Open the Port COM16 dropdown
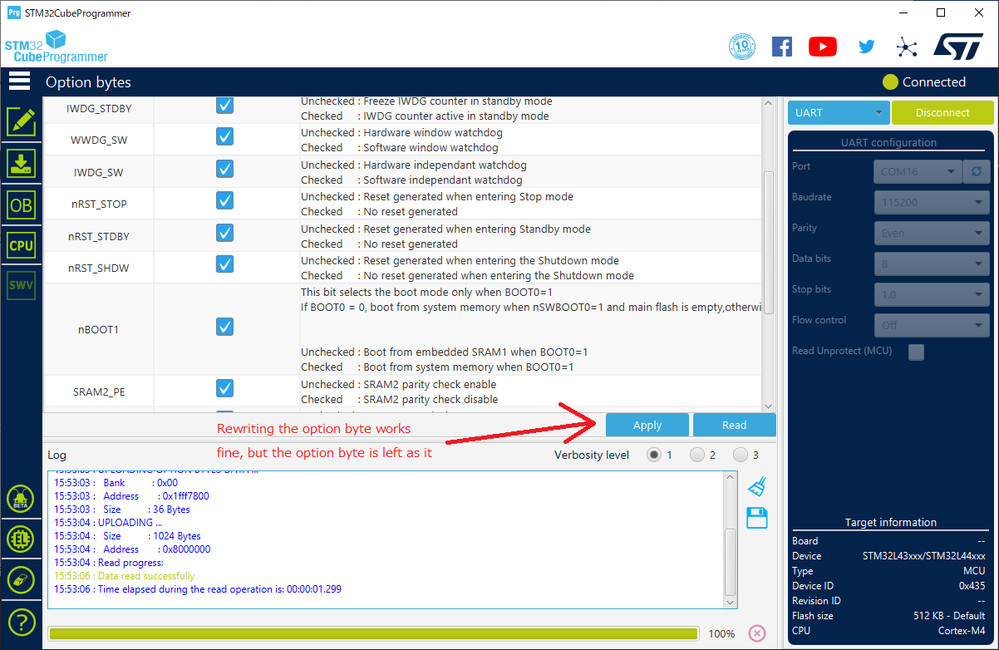Image resolution: width=999 pixels, height=650 pixels. pos(917,171)
